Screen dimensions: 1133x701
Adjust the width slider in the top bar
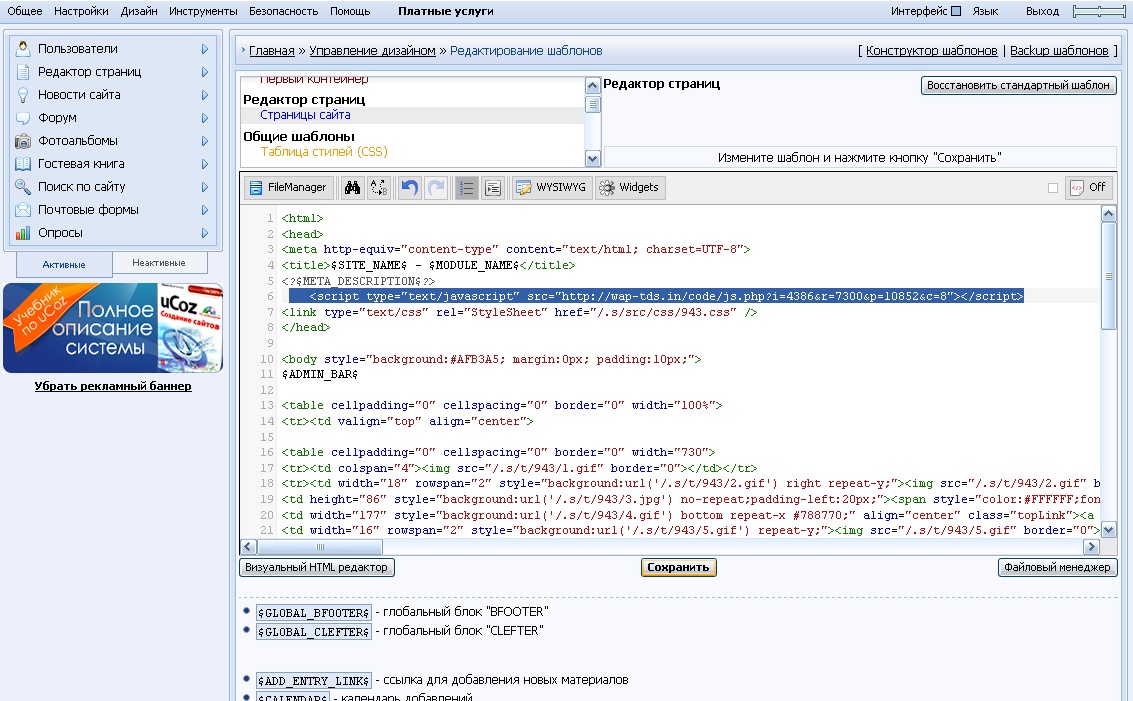point(1099,11)
